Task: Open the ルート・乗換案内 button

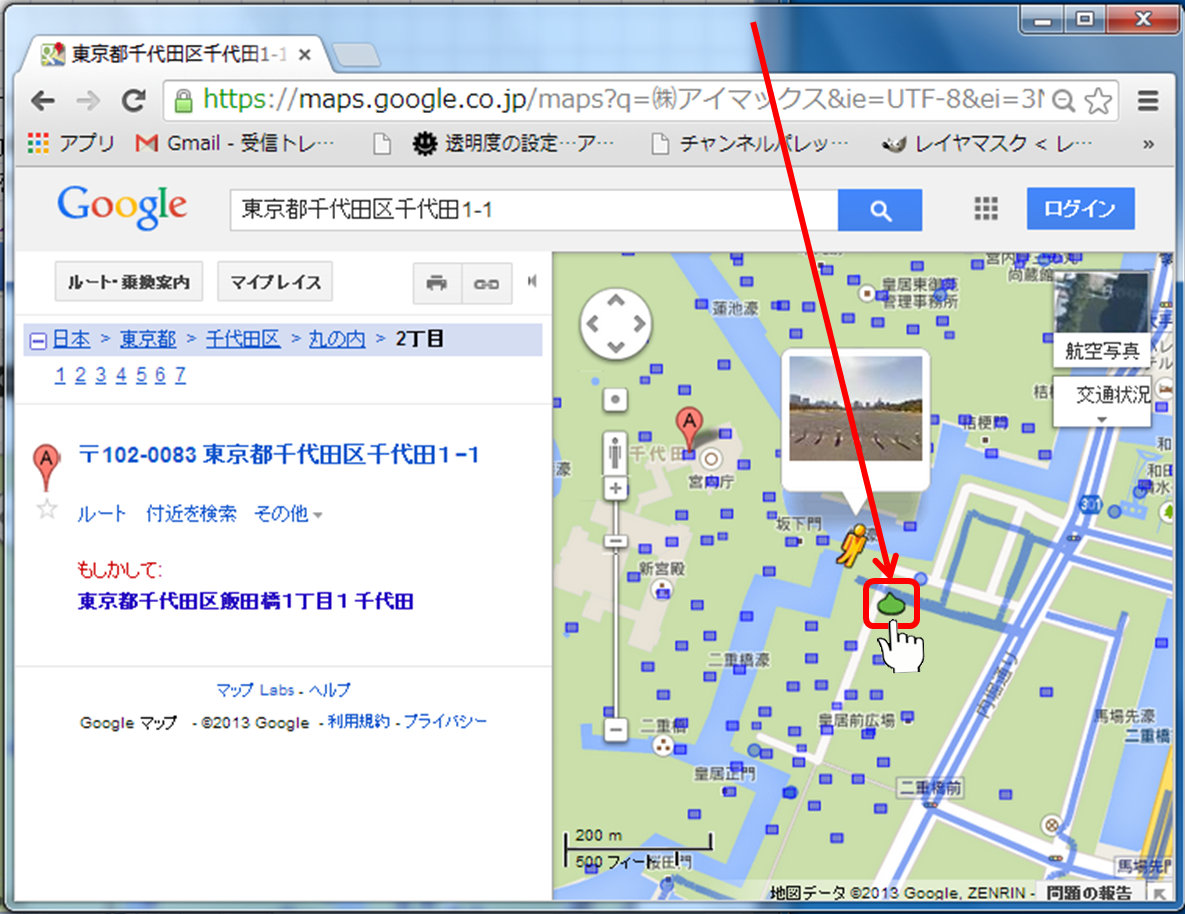Action: click(128, 283)
